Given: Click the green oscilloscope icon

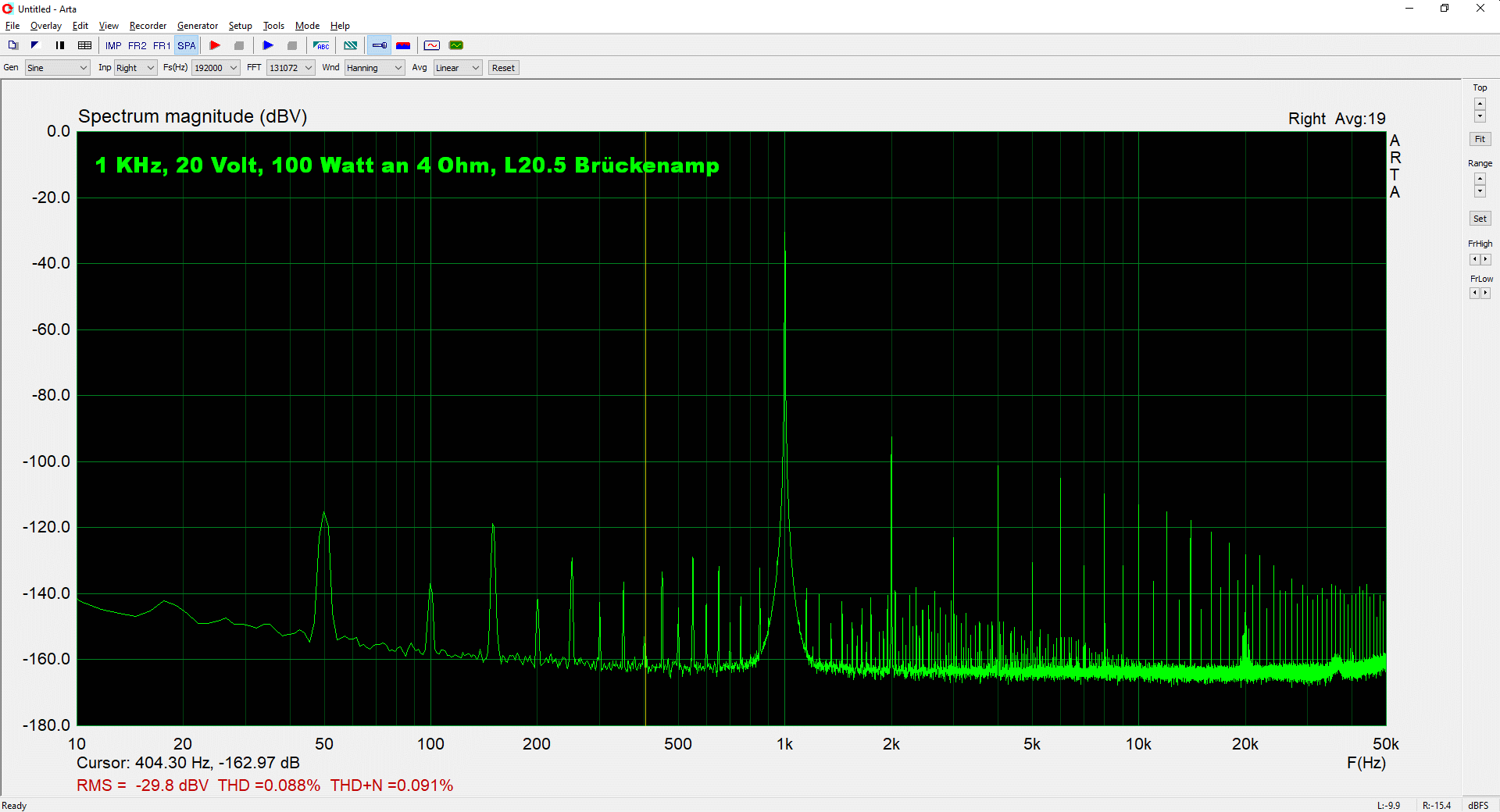Looking at the screenshot, I should [x=456, y=45].
